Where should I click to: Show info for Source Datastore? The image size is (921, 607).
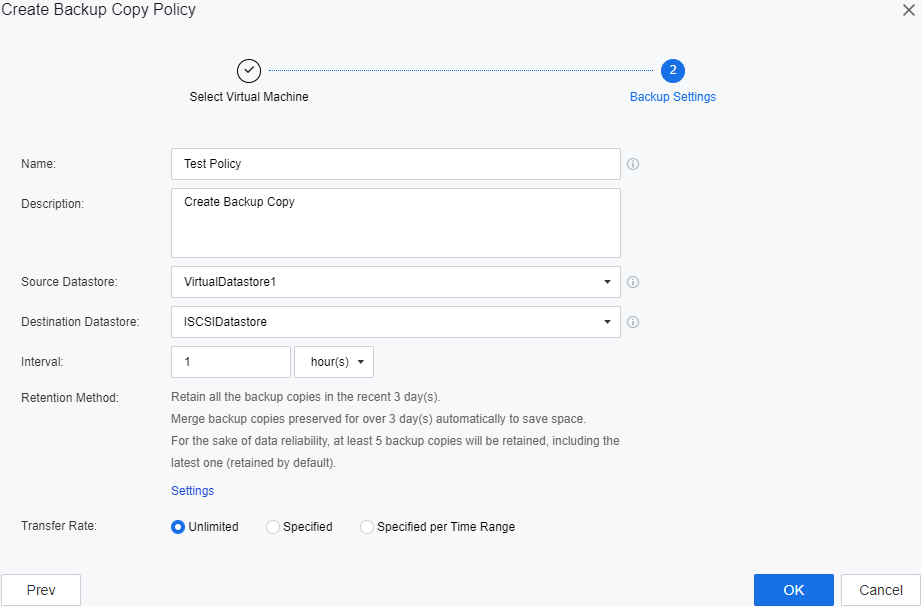click(633, 282)
